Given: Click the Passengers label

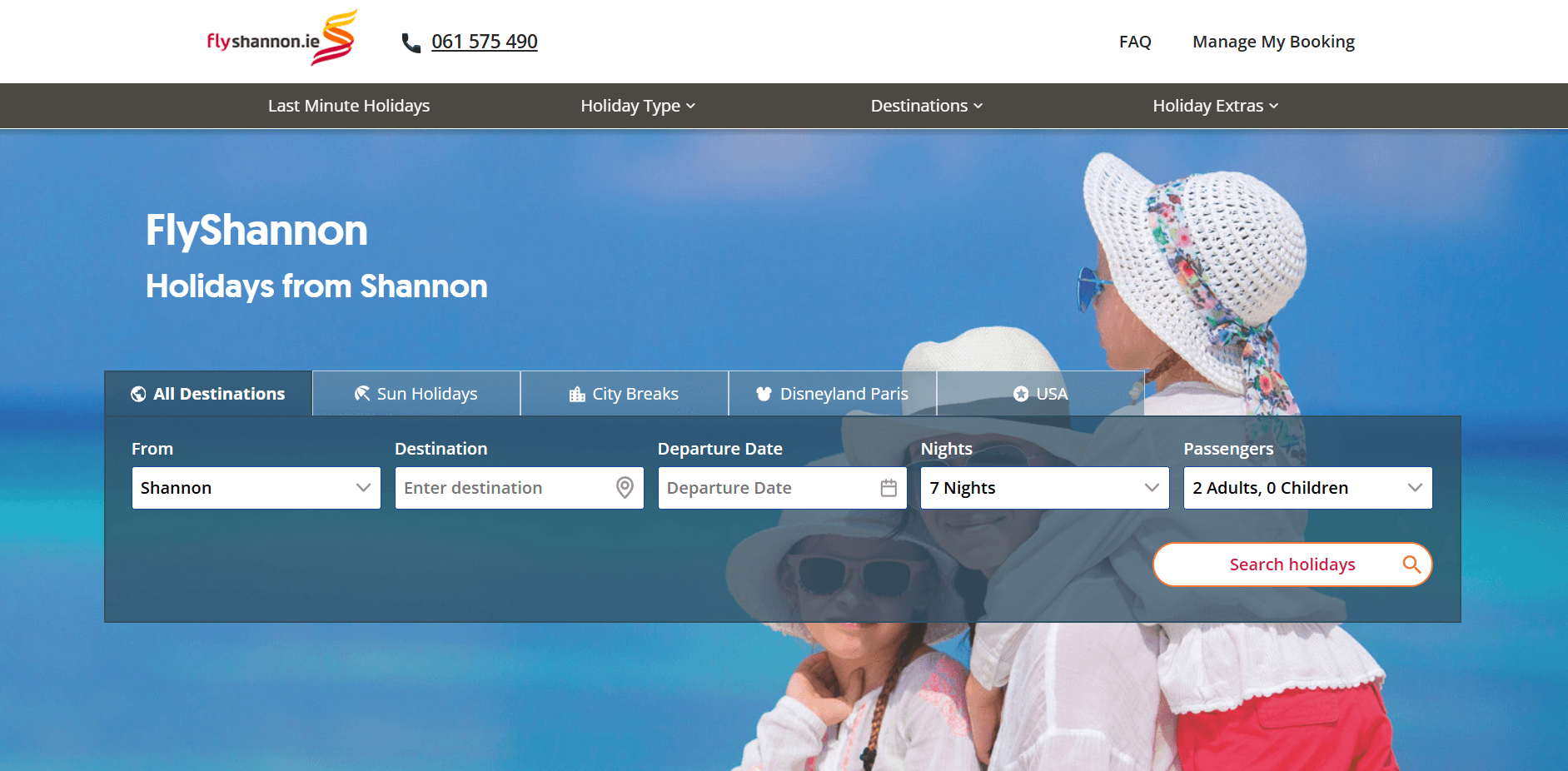Looking at the screenshot, I should [x=1228, y=449].
